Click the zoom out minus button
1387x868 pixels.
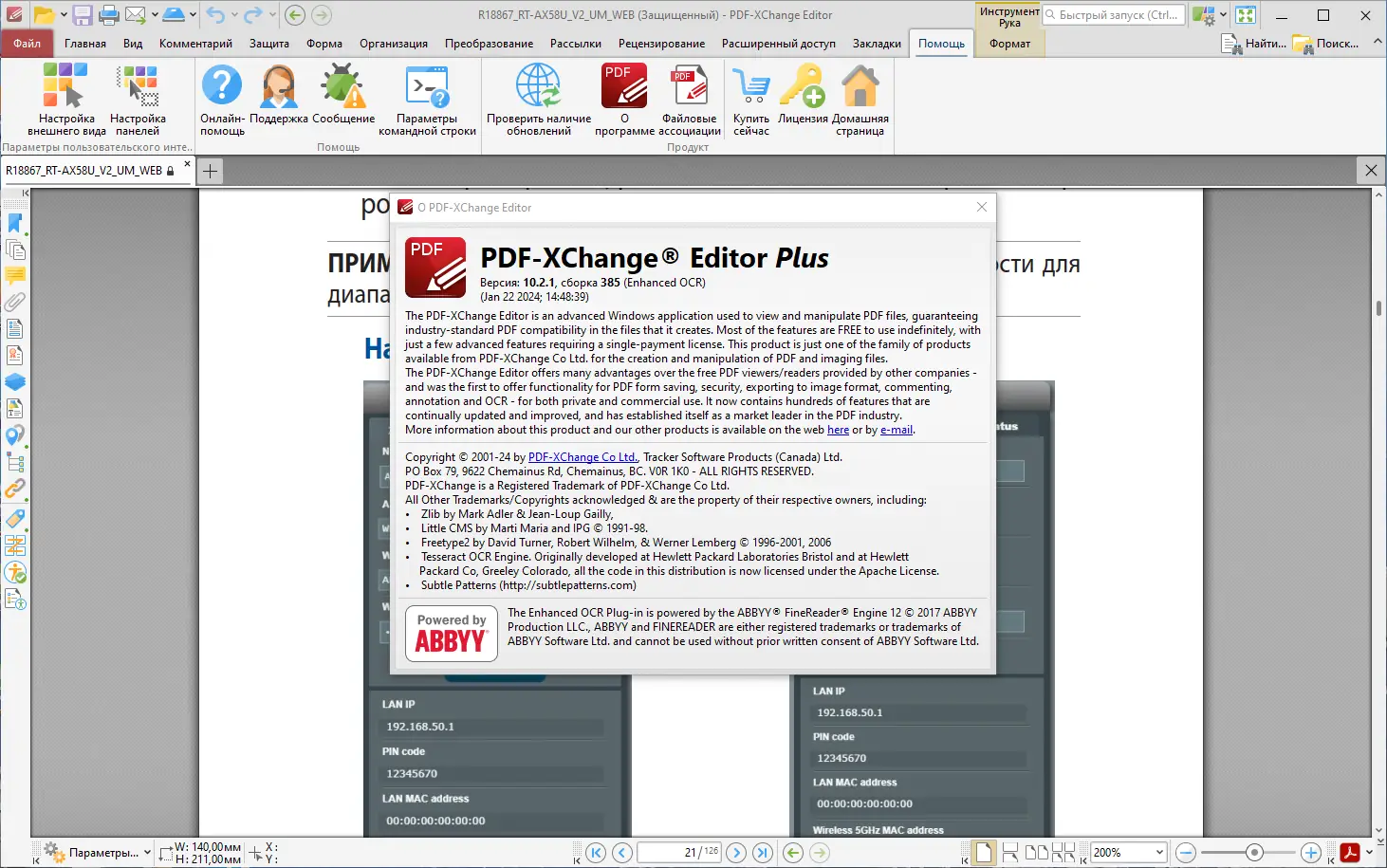[1185, 853]
